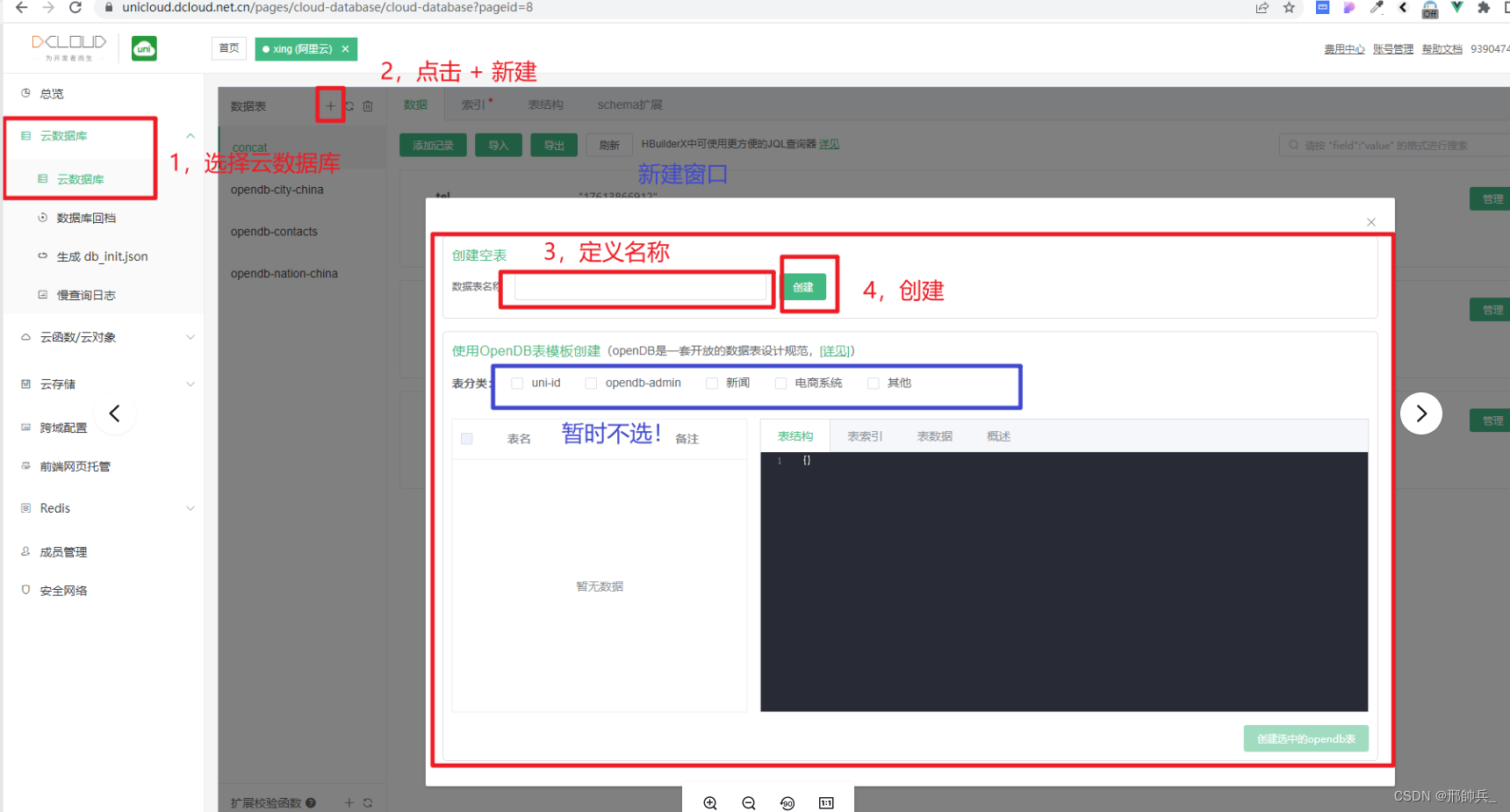Close the xing (阿里云) tab
This screenshot has height=812, width=1510.
(x=346, y=49)
